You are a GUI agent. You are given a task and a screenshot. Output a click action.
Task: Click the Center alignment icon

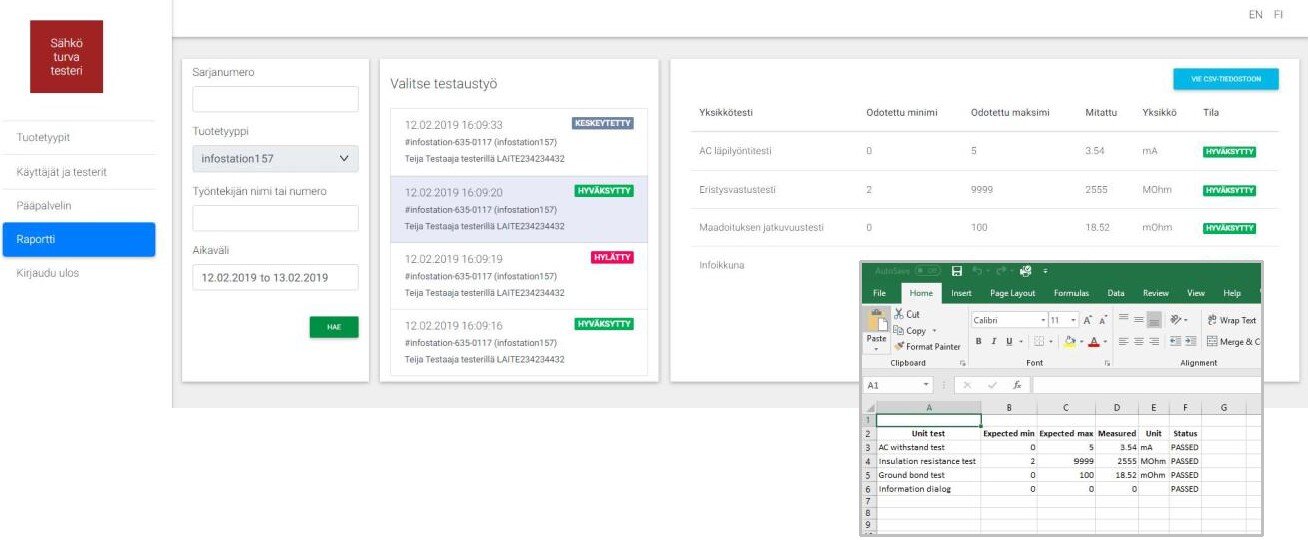pyautogui.click(x=1138, y=341)
